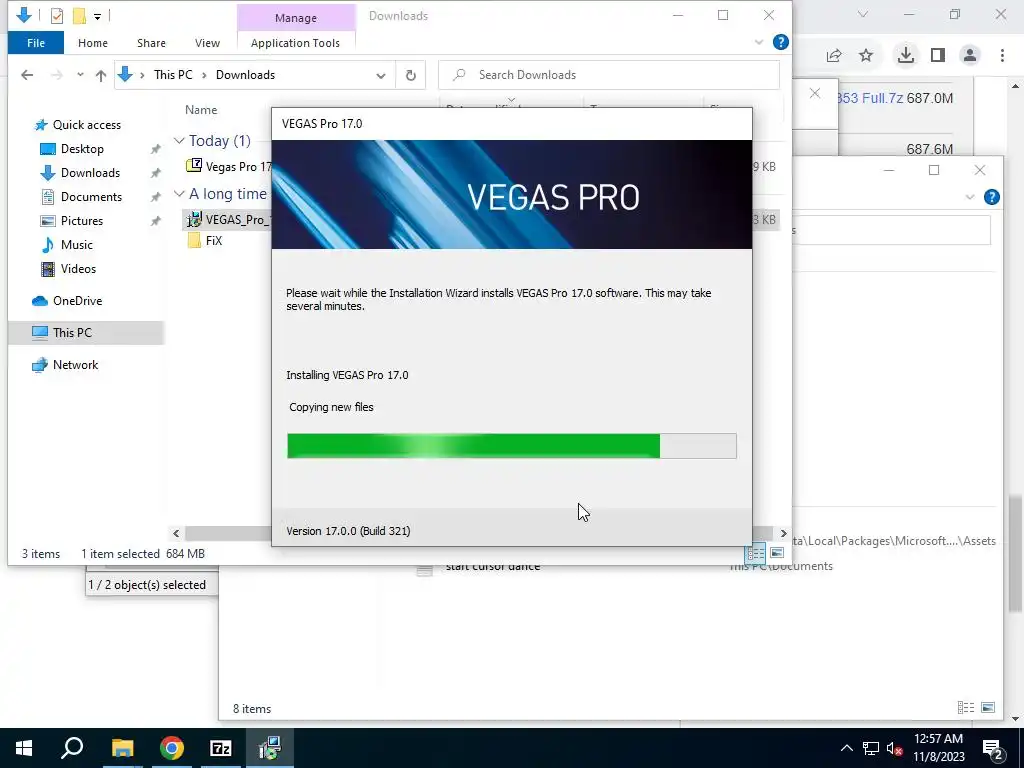Click the VEGAS Pro installer progress bar
Image resolution: width=1024 pixels, height=768 pixels.
(x=511, y=446)
